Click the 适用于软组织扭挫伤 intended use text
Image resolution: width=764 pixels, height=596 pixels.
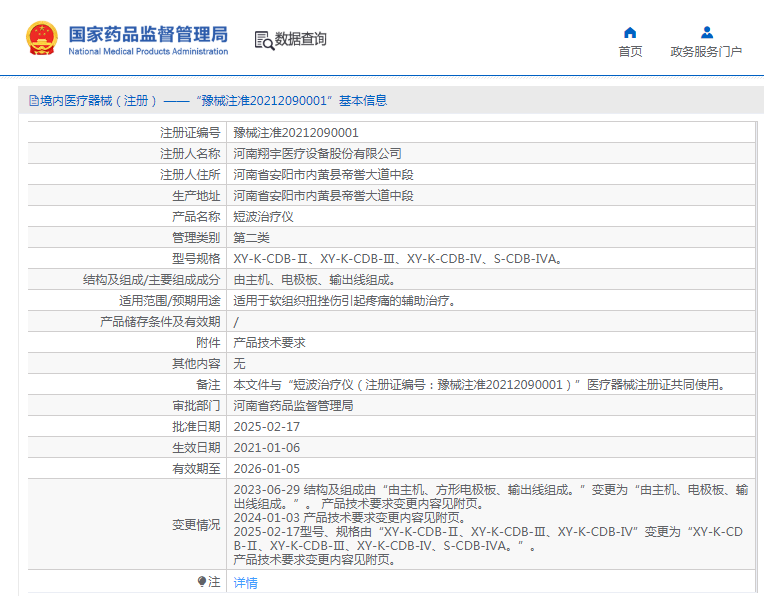click(x=344, y=301)
